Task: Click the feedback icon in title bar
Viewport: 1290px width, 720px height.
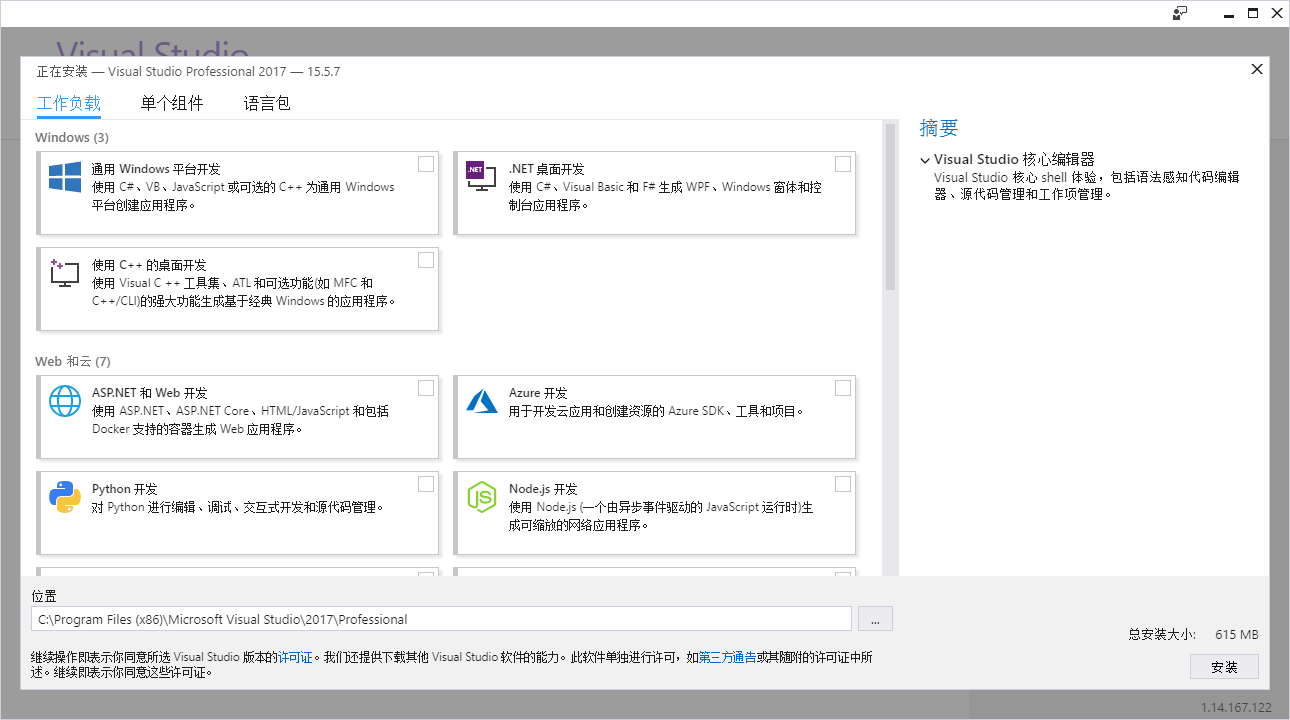Action: (x=1180, y=13)
